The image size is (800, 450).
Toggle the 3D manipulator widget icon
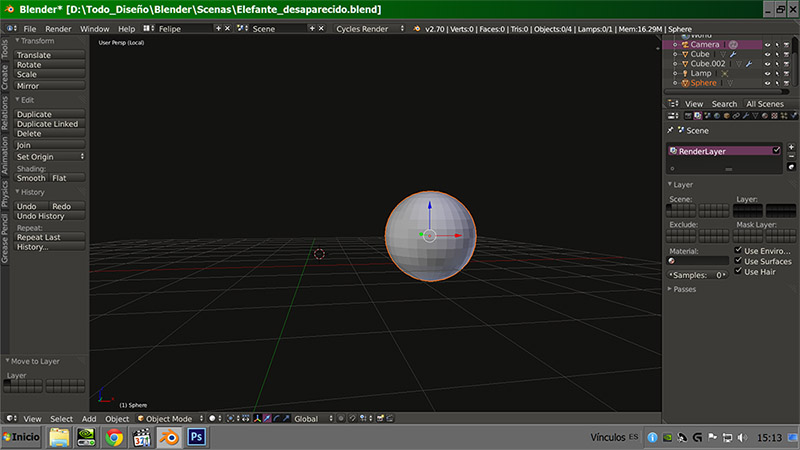click(x=258, y=418)
